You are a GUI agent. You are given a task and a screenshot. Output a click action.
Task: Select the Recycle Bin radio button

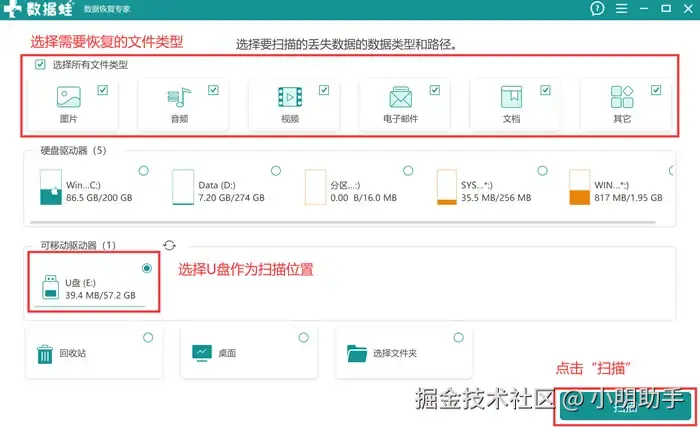(x=148, y=337)
